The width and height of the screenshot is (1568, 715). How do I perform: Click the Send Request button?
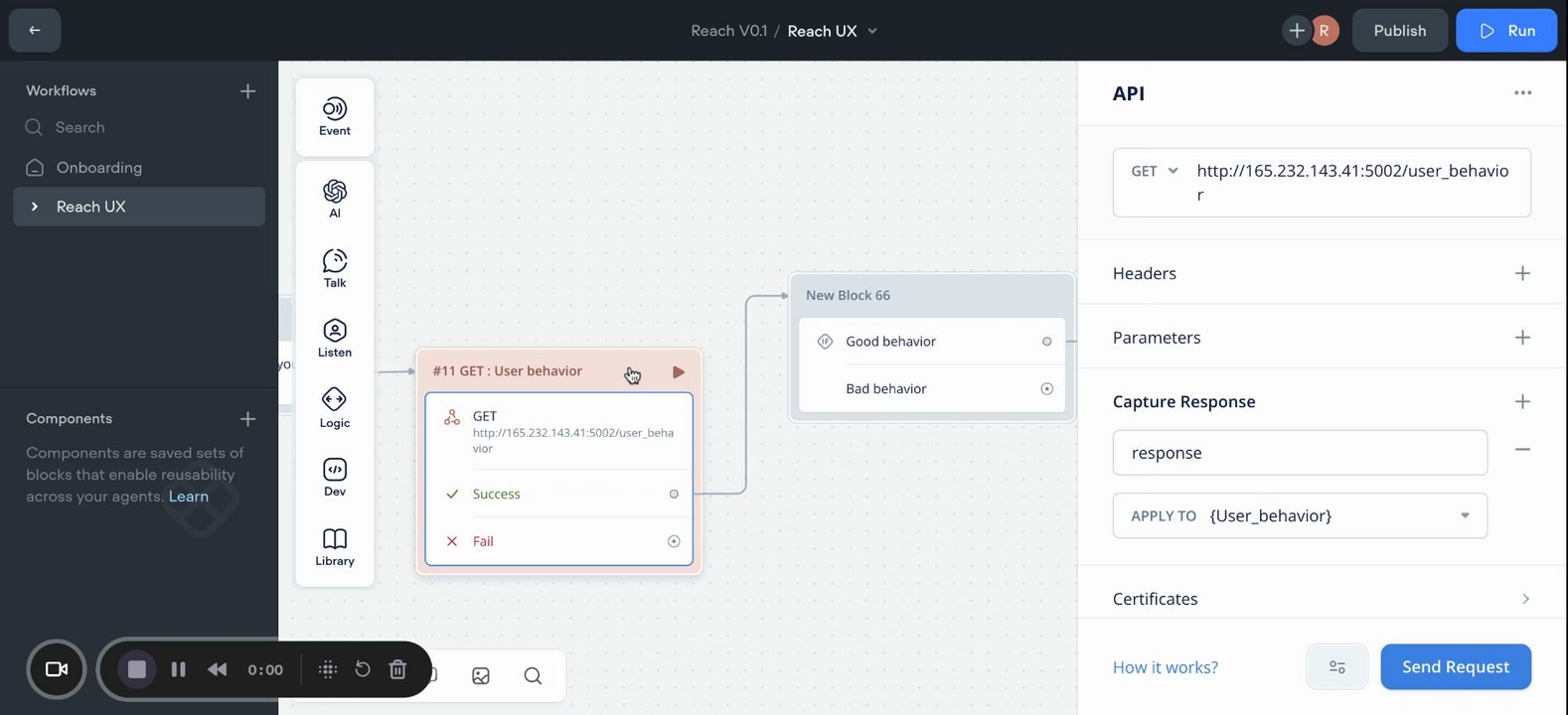[x=1455, y=667]
